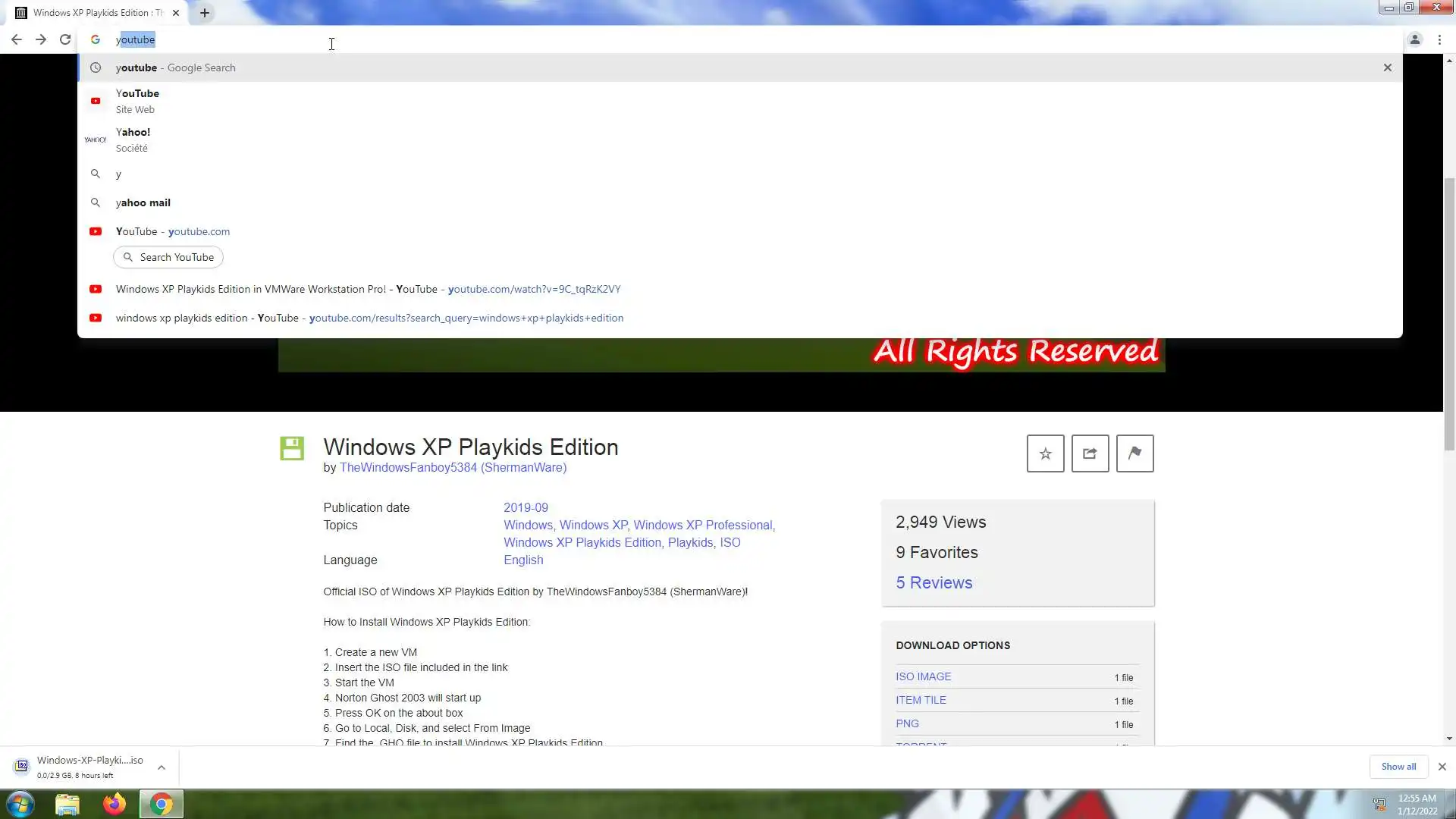Viewport: 1456px width, 819px height.
Task: Open Chrome's three-dot menu
Action: pos(1439,39)
